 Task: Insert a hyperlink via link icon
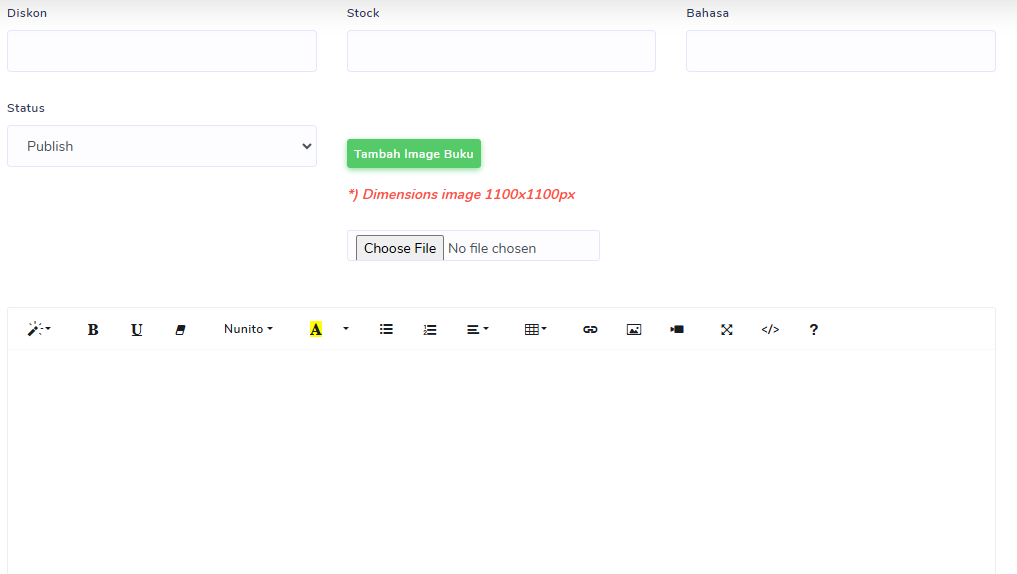[x=590, y=329]
